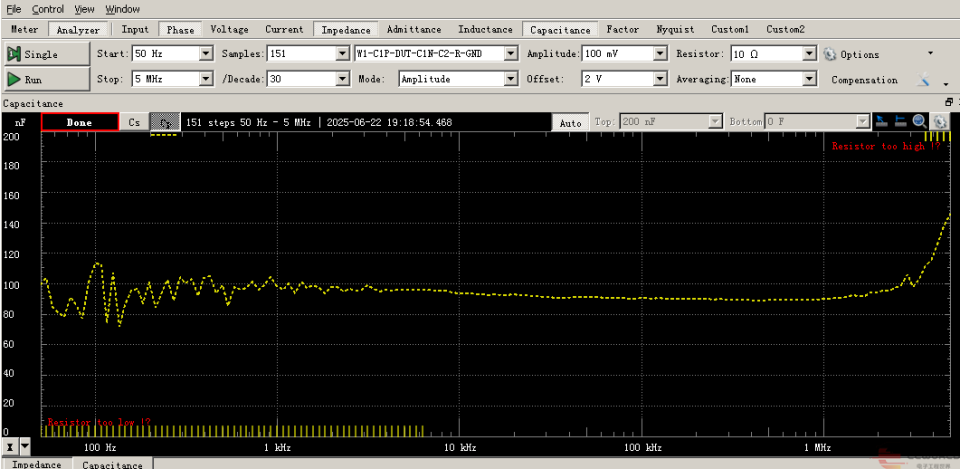Select the Cs series capacitance trace
The image size is (960, 469).
pyautogui.click(x=134, y=122)
